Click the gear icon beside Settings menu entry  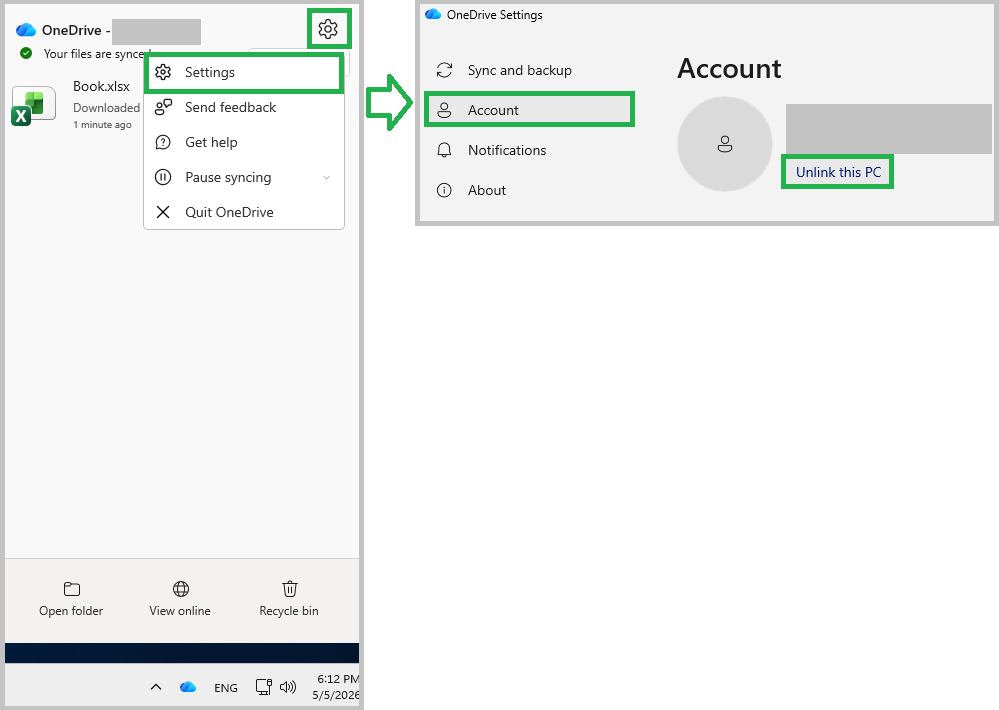(163, 72)
